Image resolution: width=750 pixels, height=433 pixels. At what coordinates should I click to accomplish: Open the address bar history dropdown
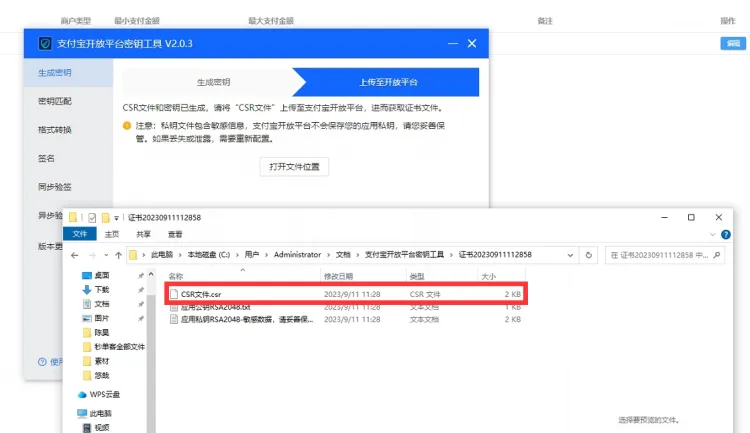tap(570, 255)
